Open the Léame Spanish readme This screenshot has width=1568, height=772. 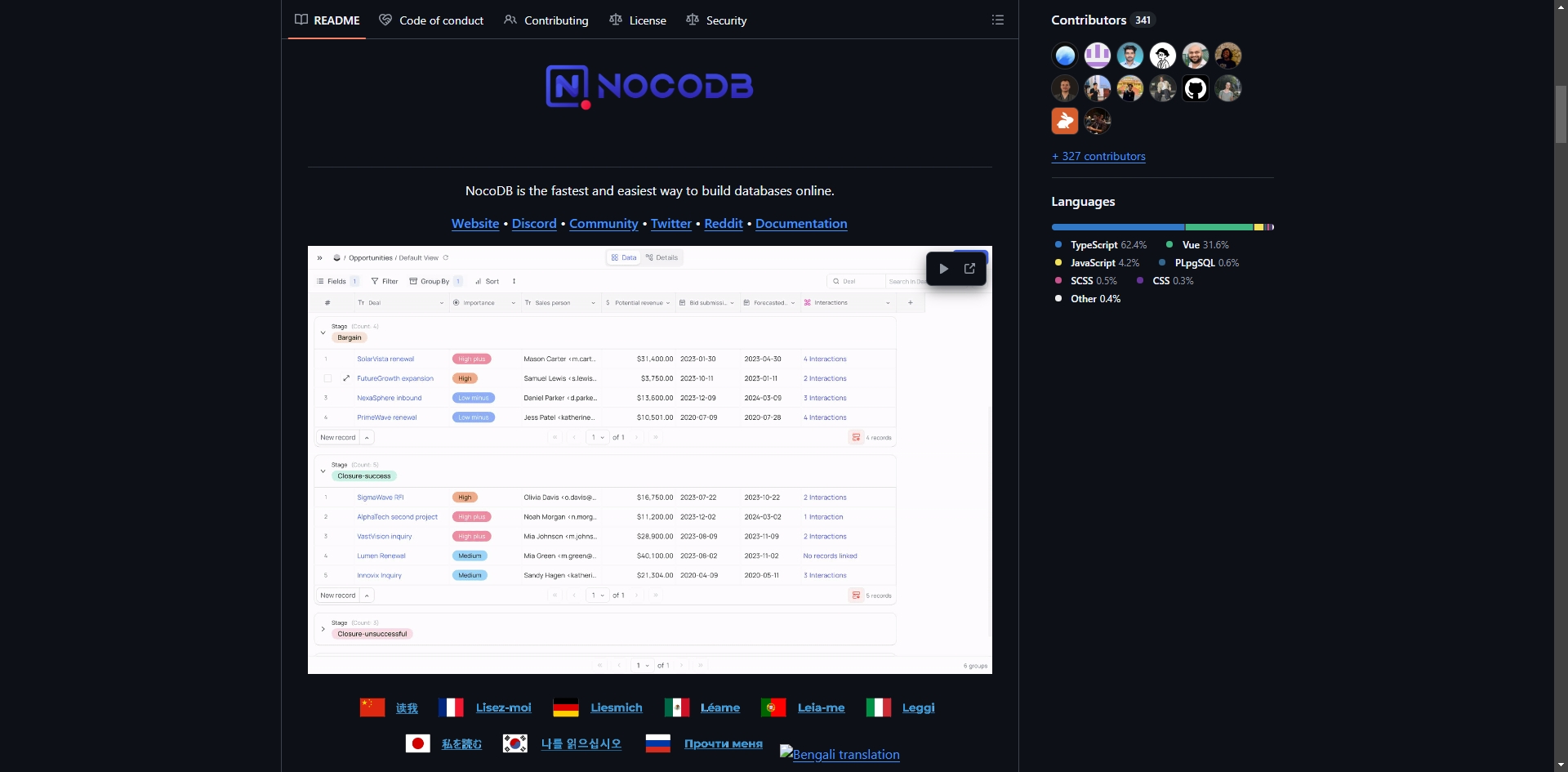coord(720,707)
